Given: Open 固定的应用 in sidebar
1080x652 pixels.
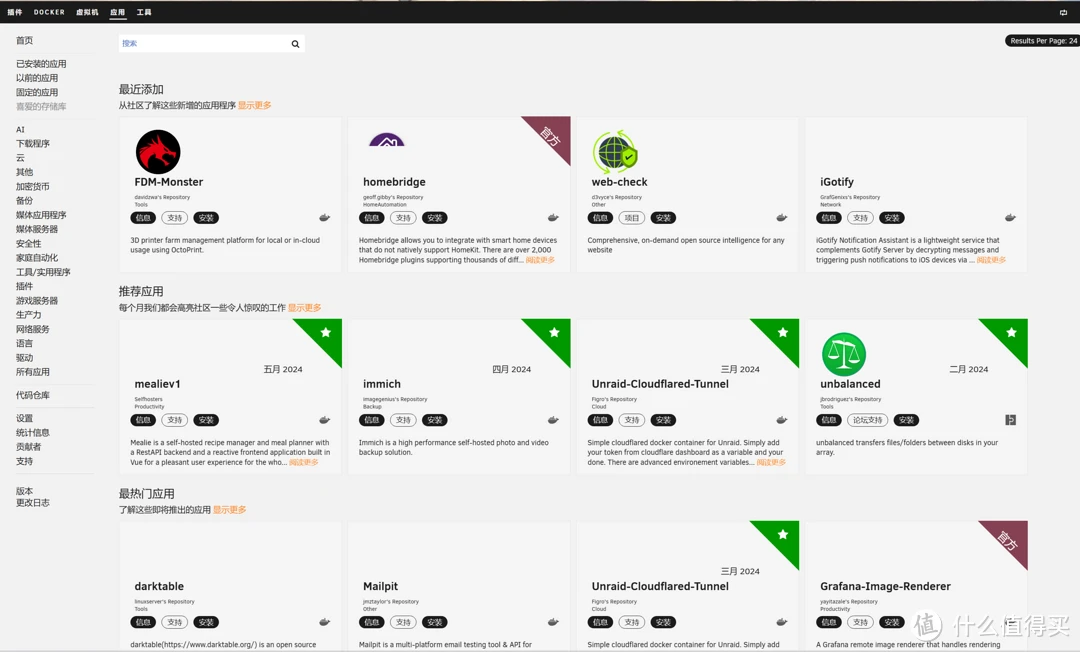Looking at the screenshot, I should (37, 92).
